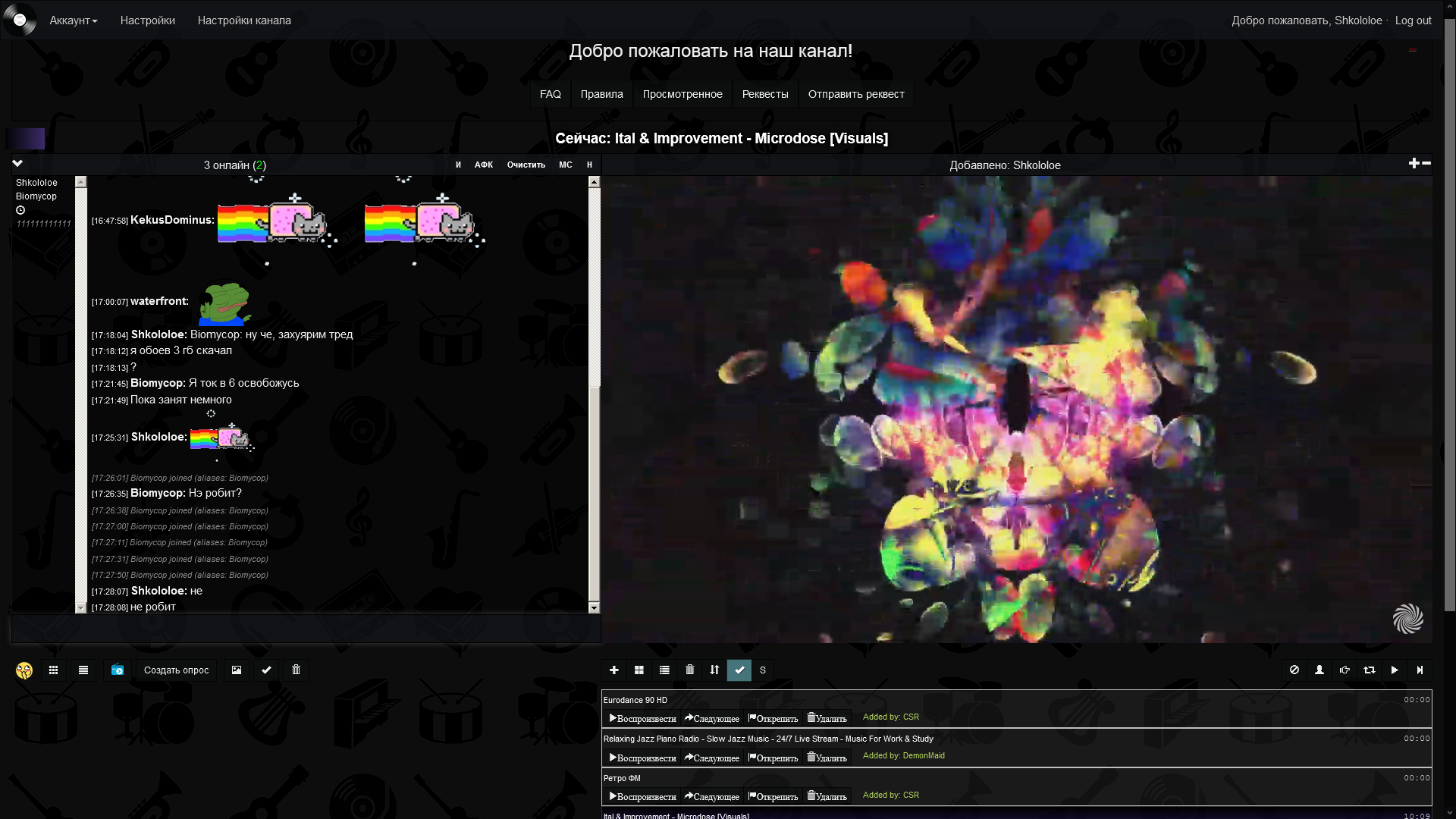Clear playlist with trash icon above queue
This screenshot has height=819, width=1456.
[x=689, y=670]
